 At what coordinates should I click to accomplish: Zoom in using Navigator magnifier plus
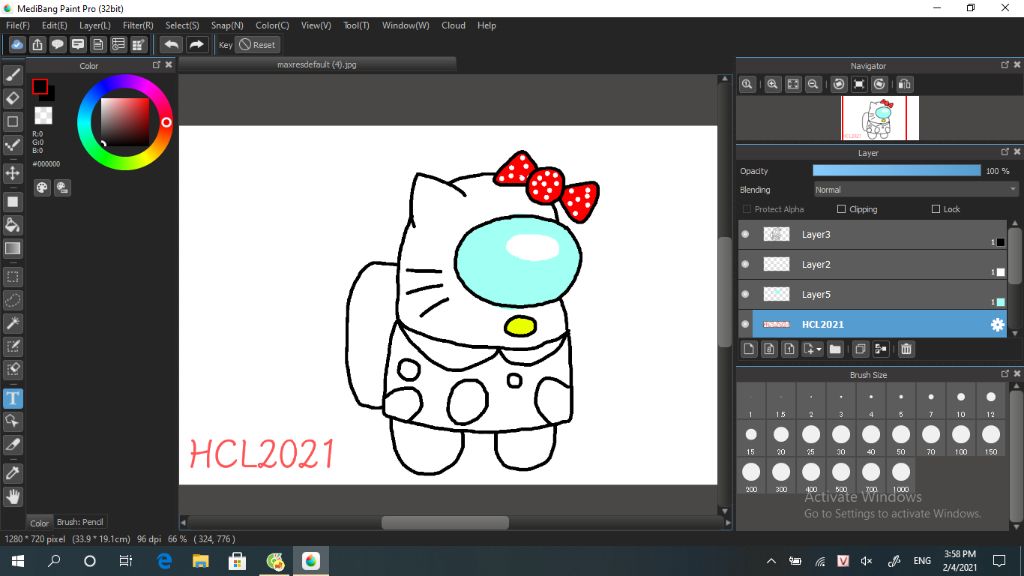click(x=773, y=84)
